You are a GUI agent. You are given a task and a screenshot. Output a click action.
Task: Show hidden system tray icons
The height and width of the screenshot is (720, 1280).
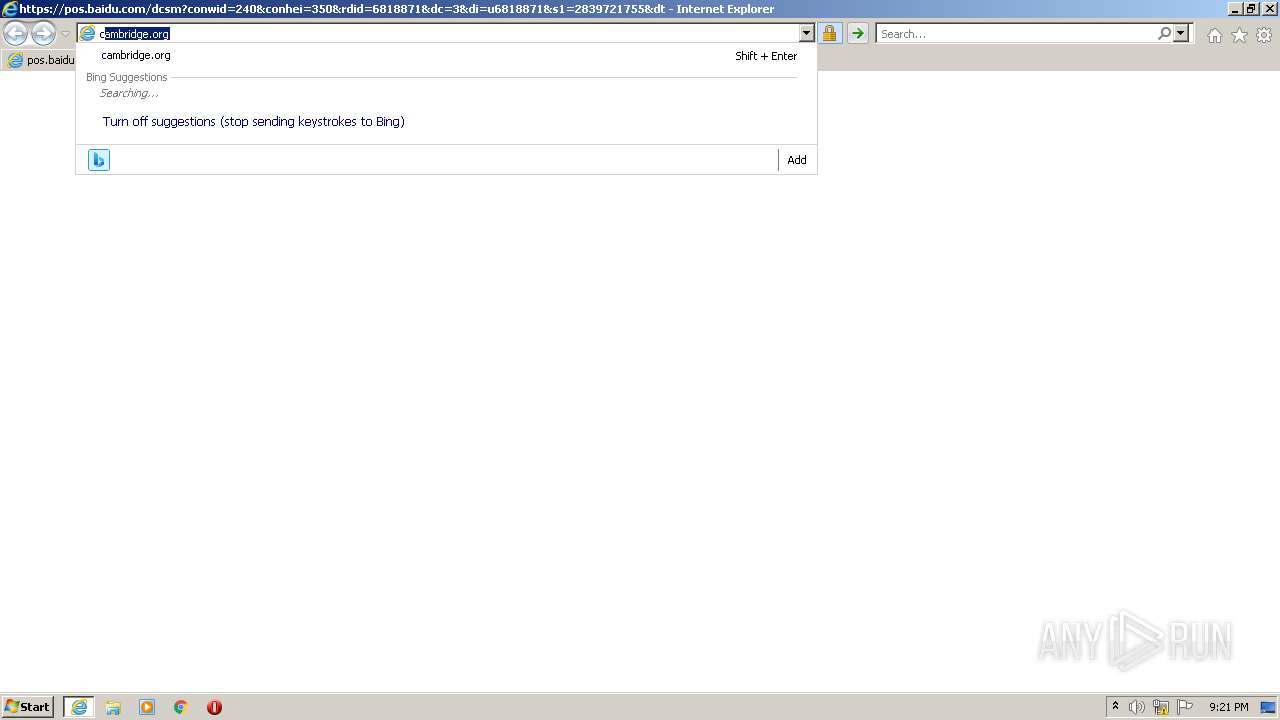(1115, 707)
